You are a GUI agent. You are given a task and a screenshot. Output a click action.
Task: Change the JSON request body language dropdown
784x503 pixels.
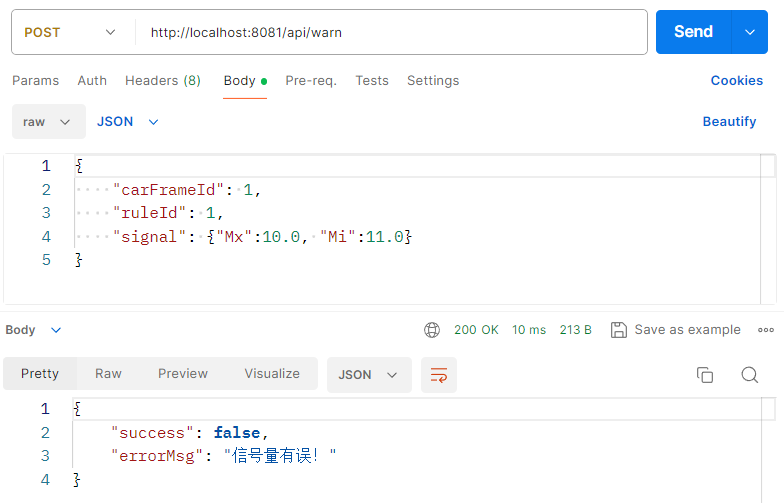pos(128,122)
